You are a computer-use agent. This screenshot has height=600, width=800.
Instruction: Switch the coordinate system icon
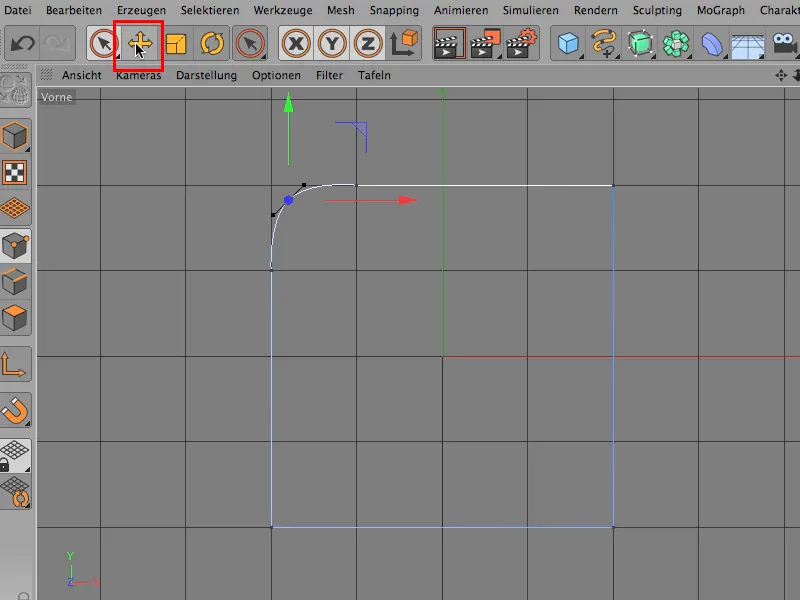pyautogui.click(x=404, y=43)
